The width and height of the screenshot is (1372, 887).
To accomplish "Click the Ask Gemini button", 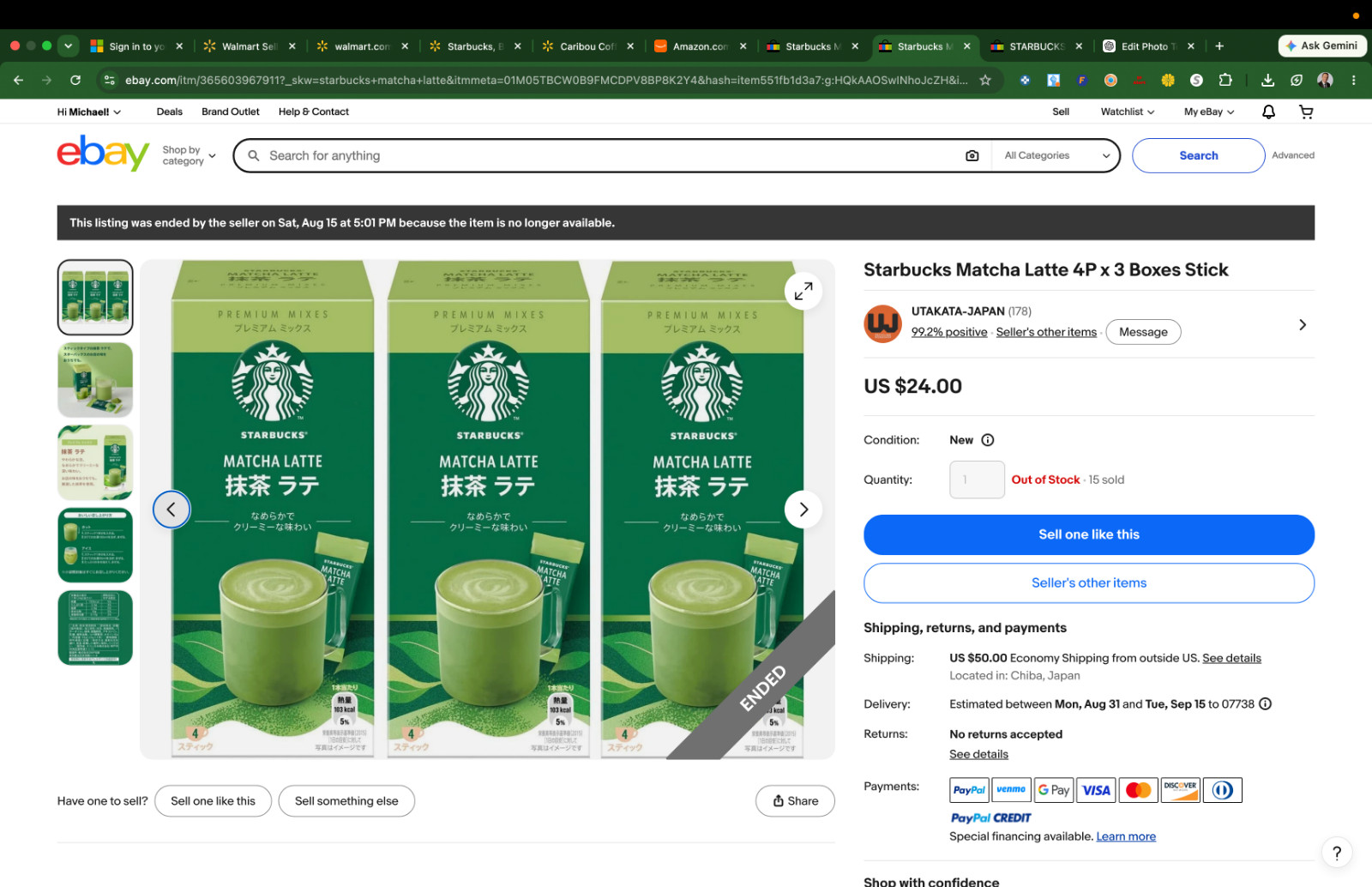I will point(1321,46).
